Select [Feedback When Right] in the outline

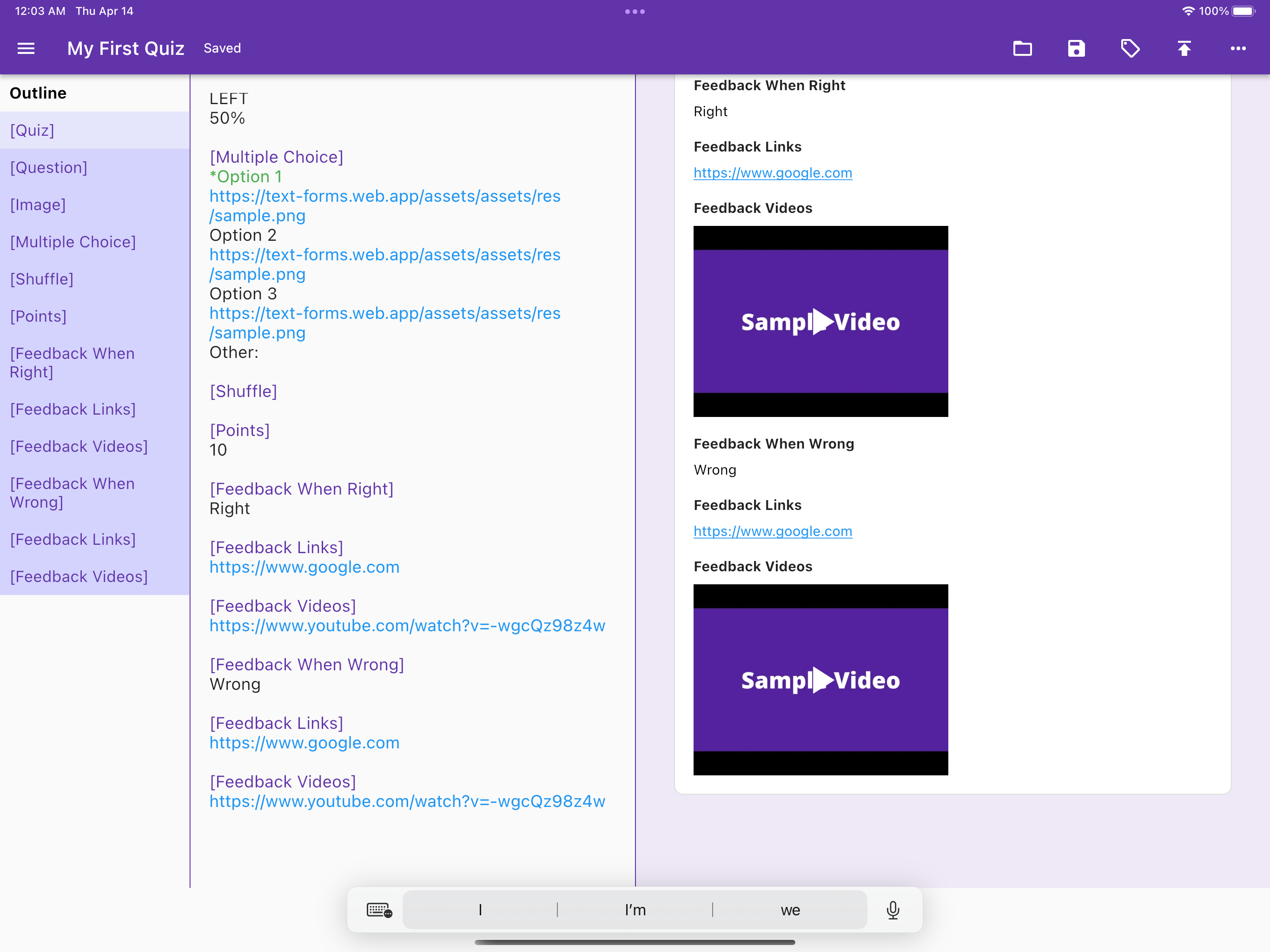[x=95, y=363]
